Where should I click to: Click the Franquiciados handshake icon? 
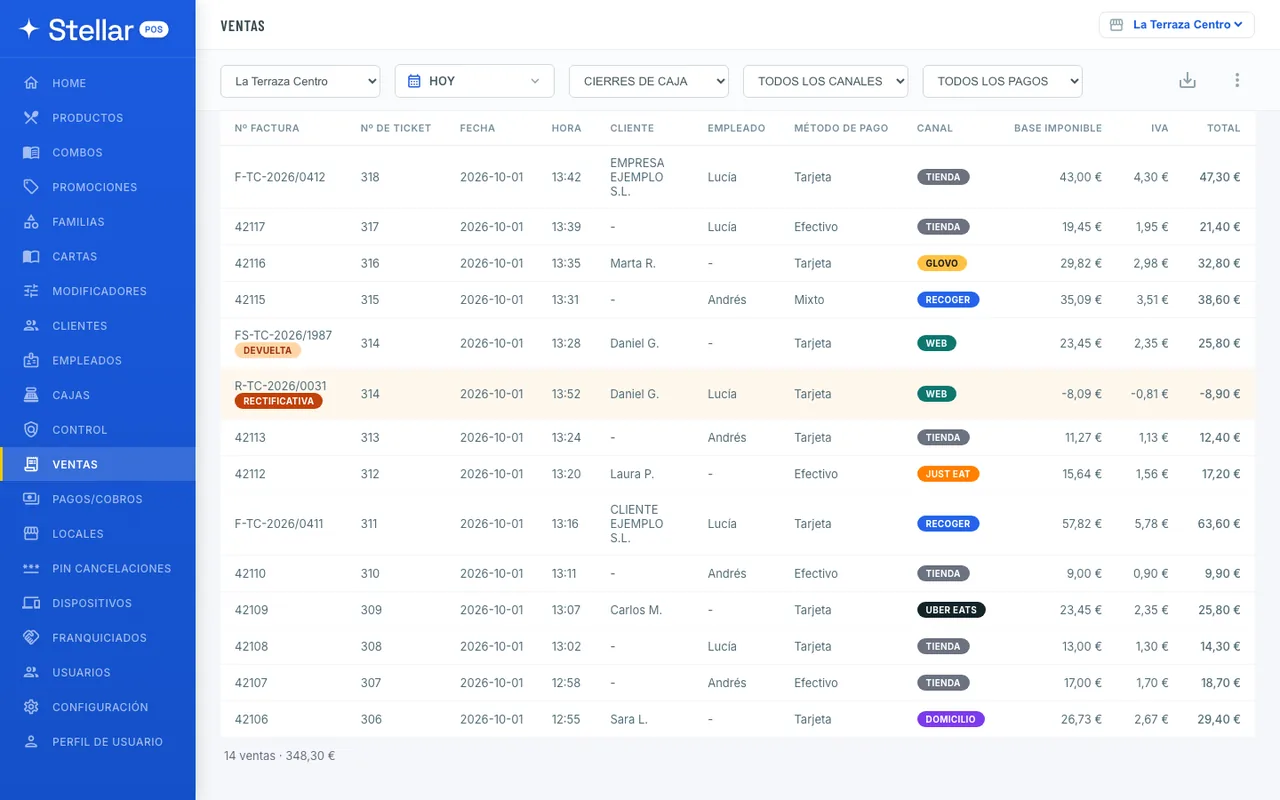pos(31,638)
